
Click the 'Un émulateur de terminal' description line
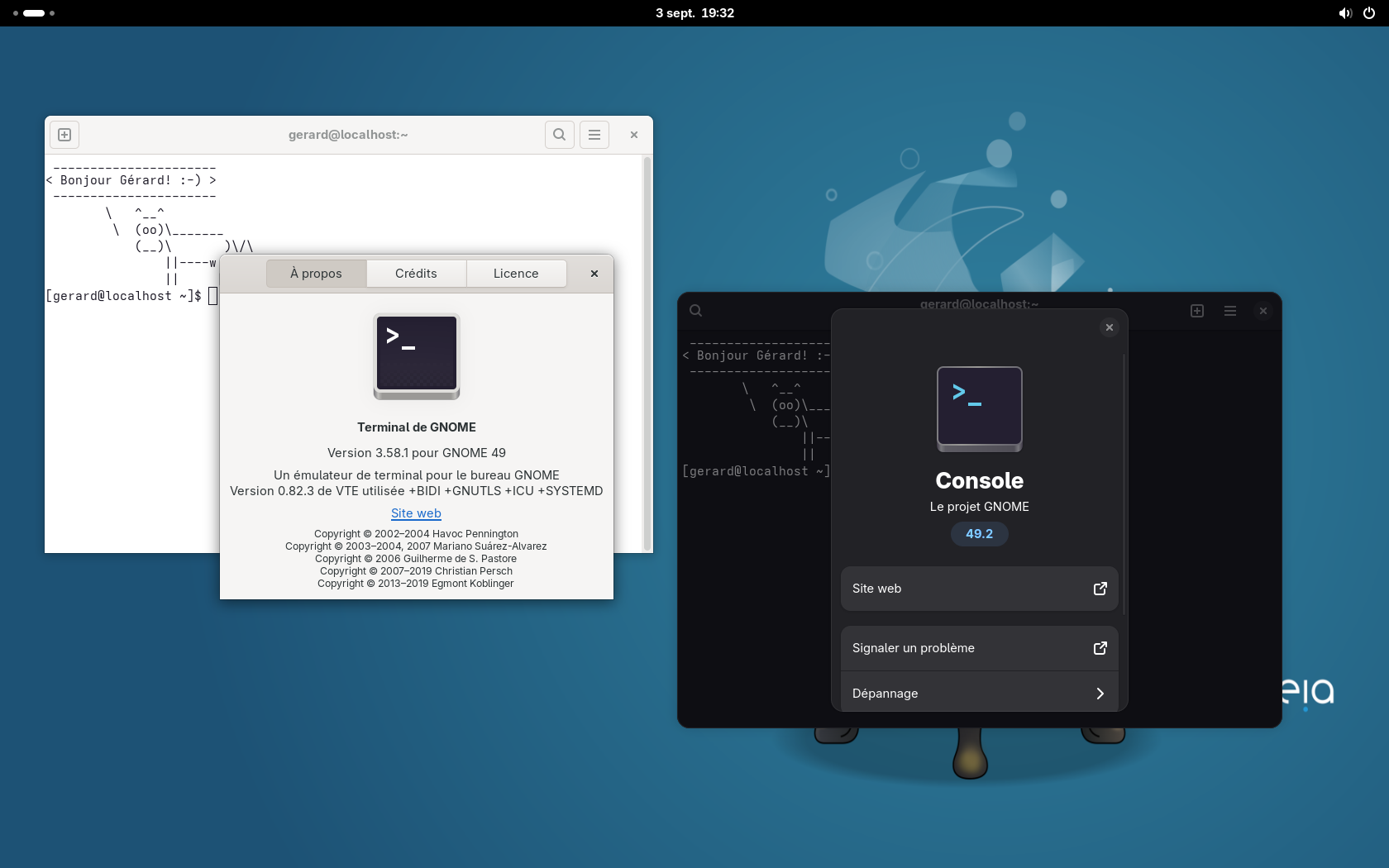(x=417, y=475)
